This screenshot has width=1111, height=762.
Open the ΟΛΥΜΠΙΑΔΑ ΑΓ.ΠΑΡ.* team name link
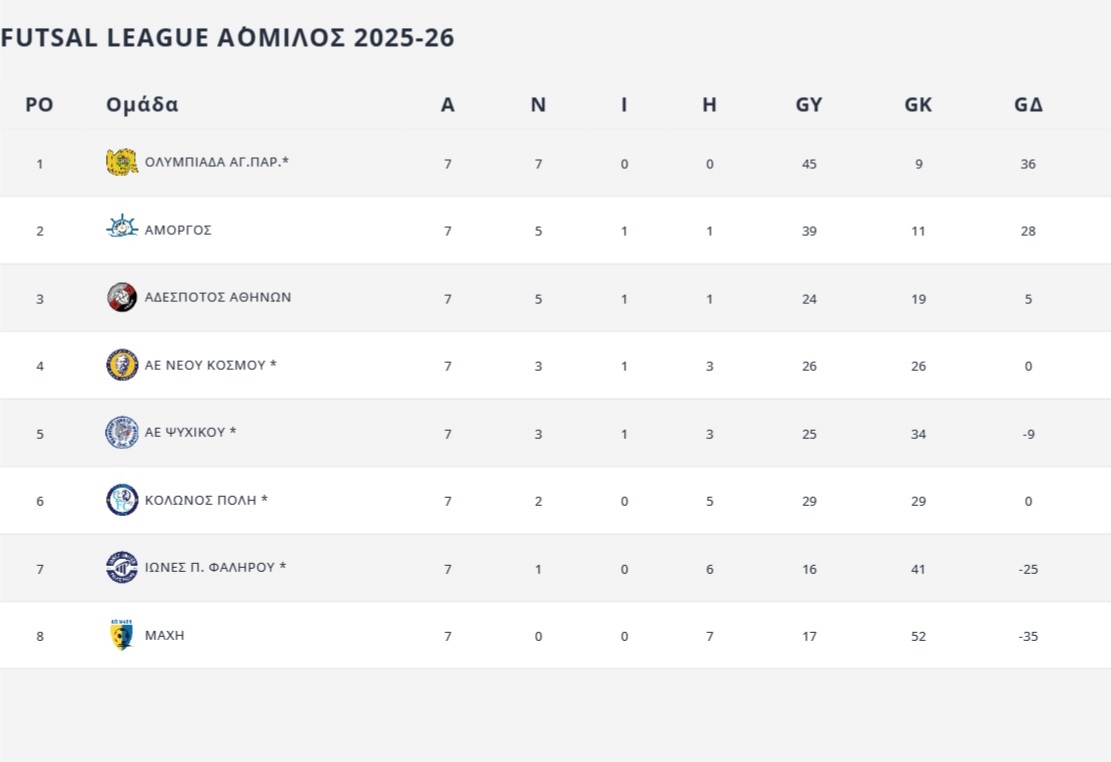(216, 162)
